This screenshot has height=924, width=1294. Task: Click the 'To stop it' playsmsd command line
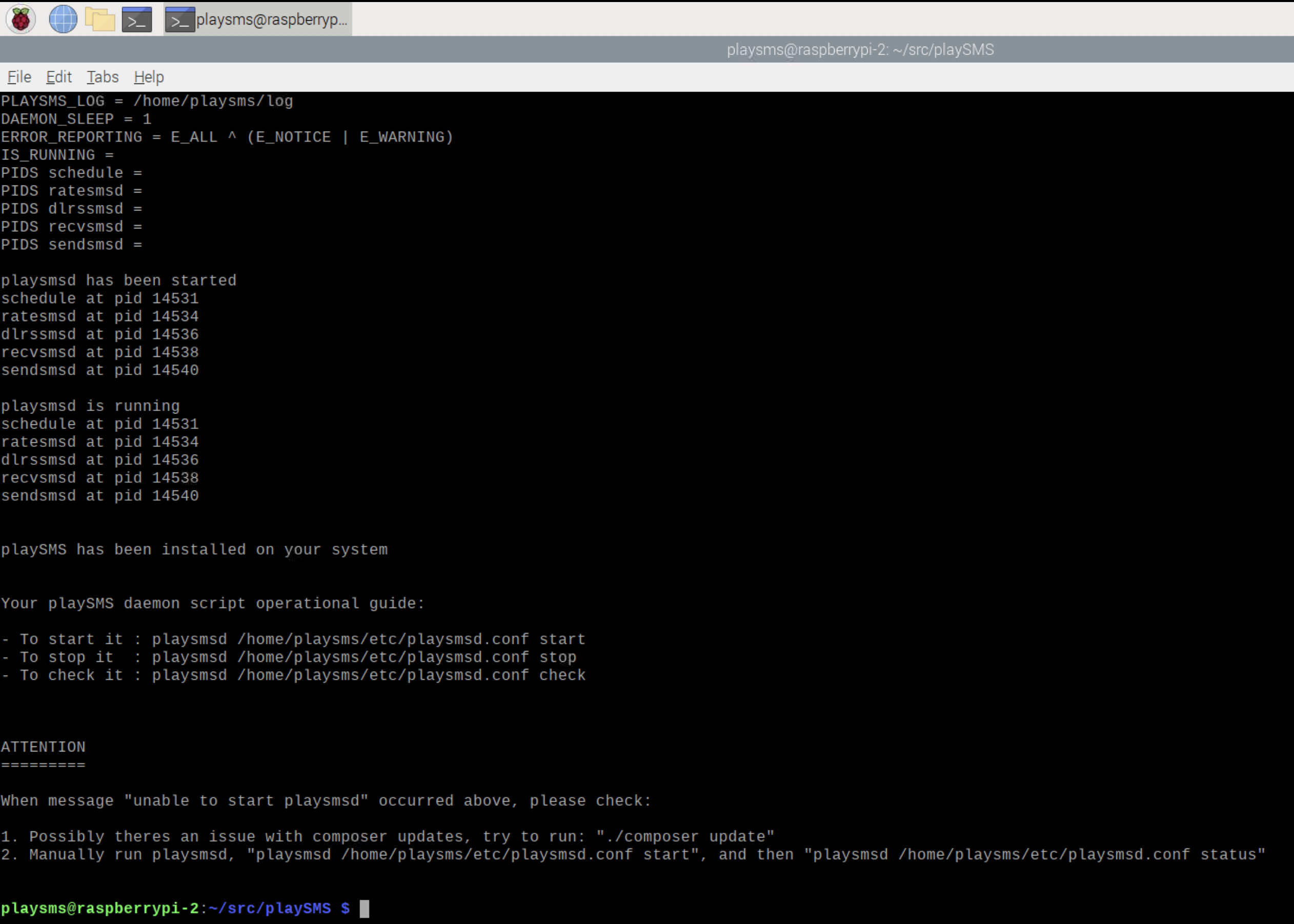(x=289, y=657)
